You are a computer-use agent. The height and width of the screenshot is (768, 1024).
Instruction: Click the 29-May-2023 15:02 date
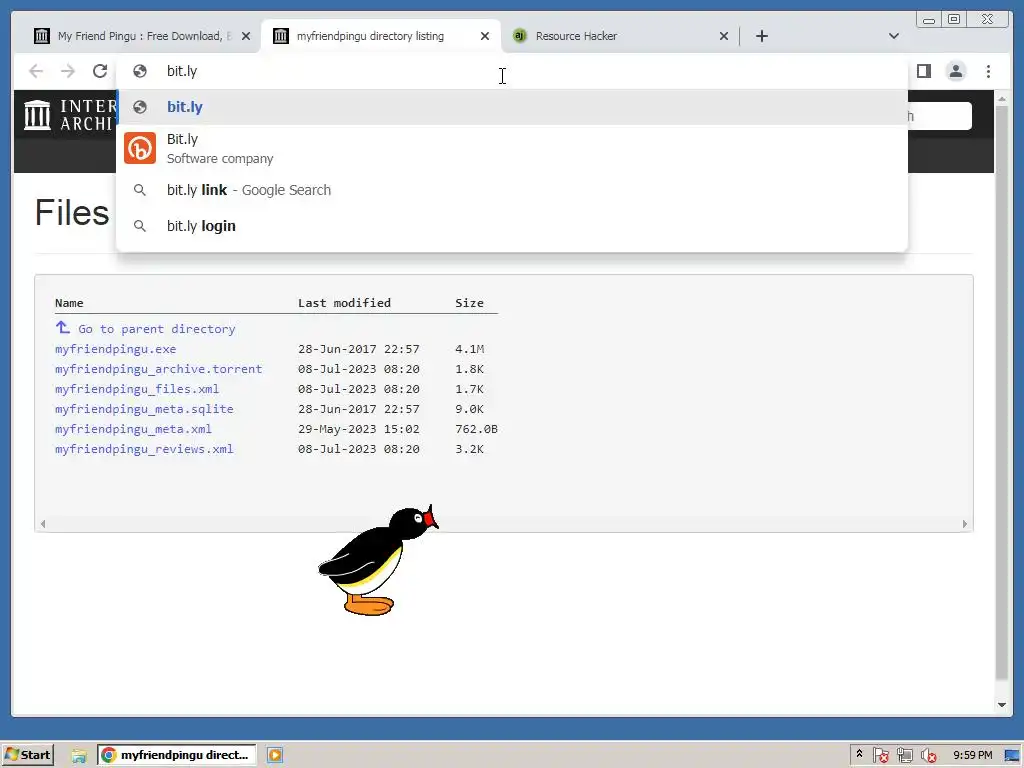359,429
